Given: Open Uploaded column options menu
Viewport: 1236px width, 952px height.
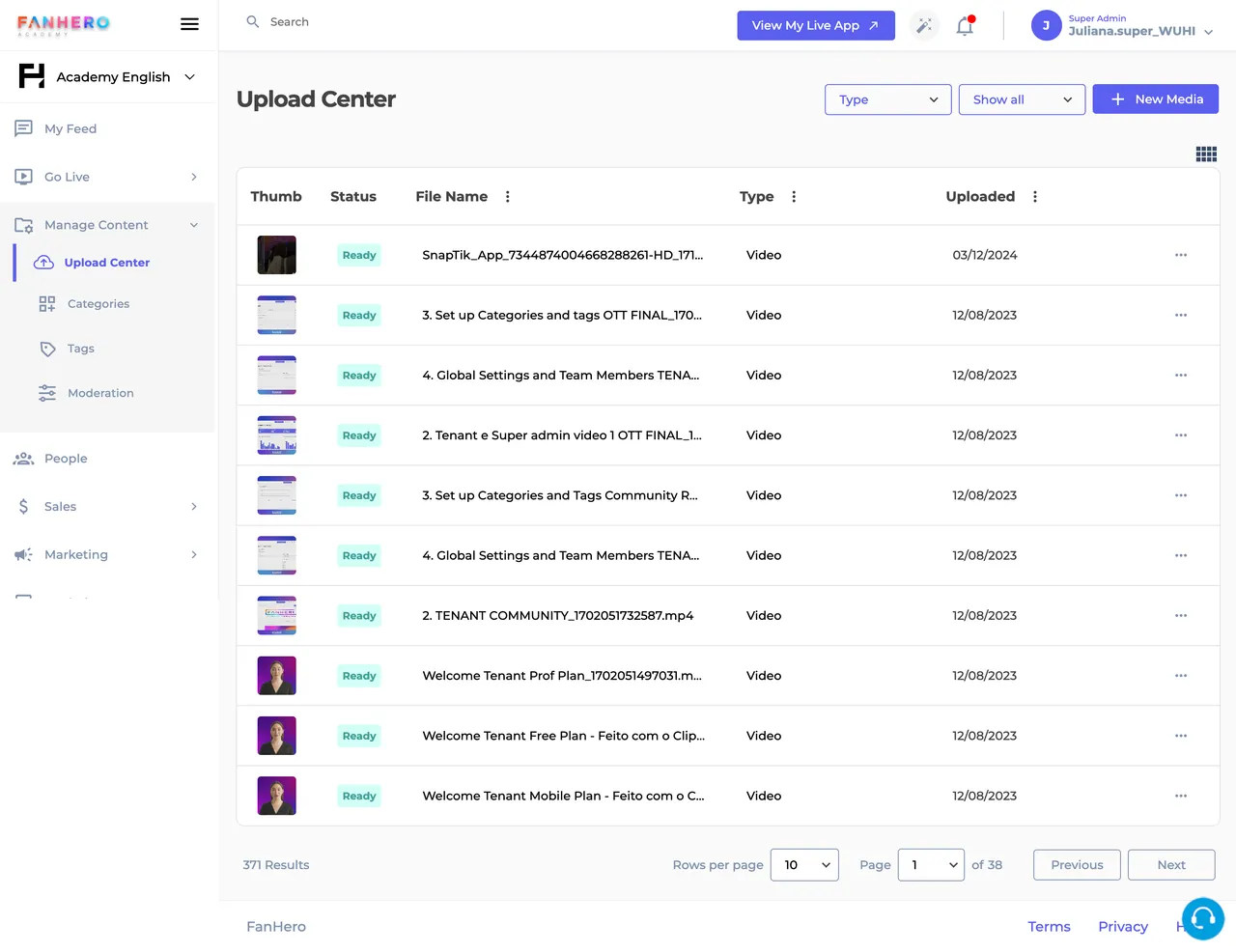Looking at the screenshot, I should pyautogui.click(x=1035, y=196).
